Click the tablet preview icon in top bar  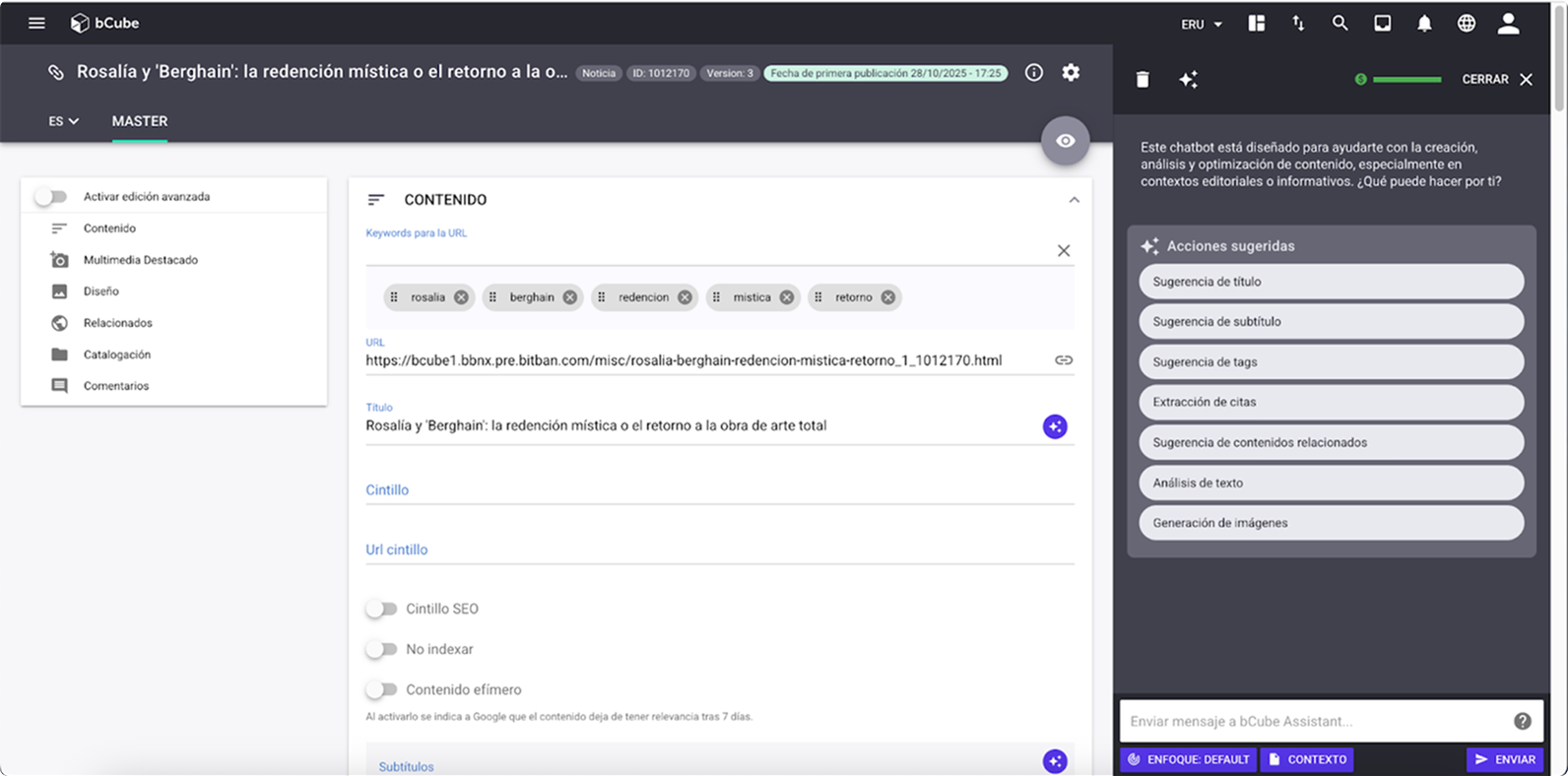pos(1383,23)
